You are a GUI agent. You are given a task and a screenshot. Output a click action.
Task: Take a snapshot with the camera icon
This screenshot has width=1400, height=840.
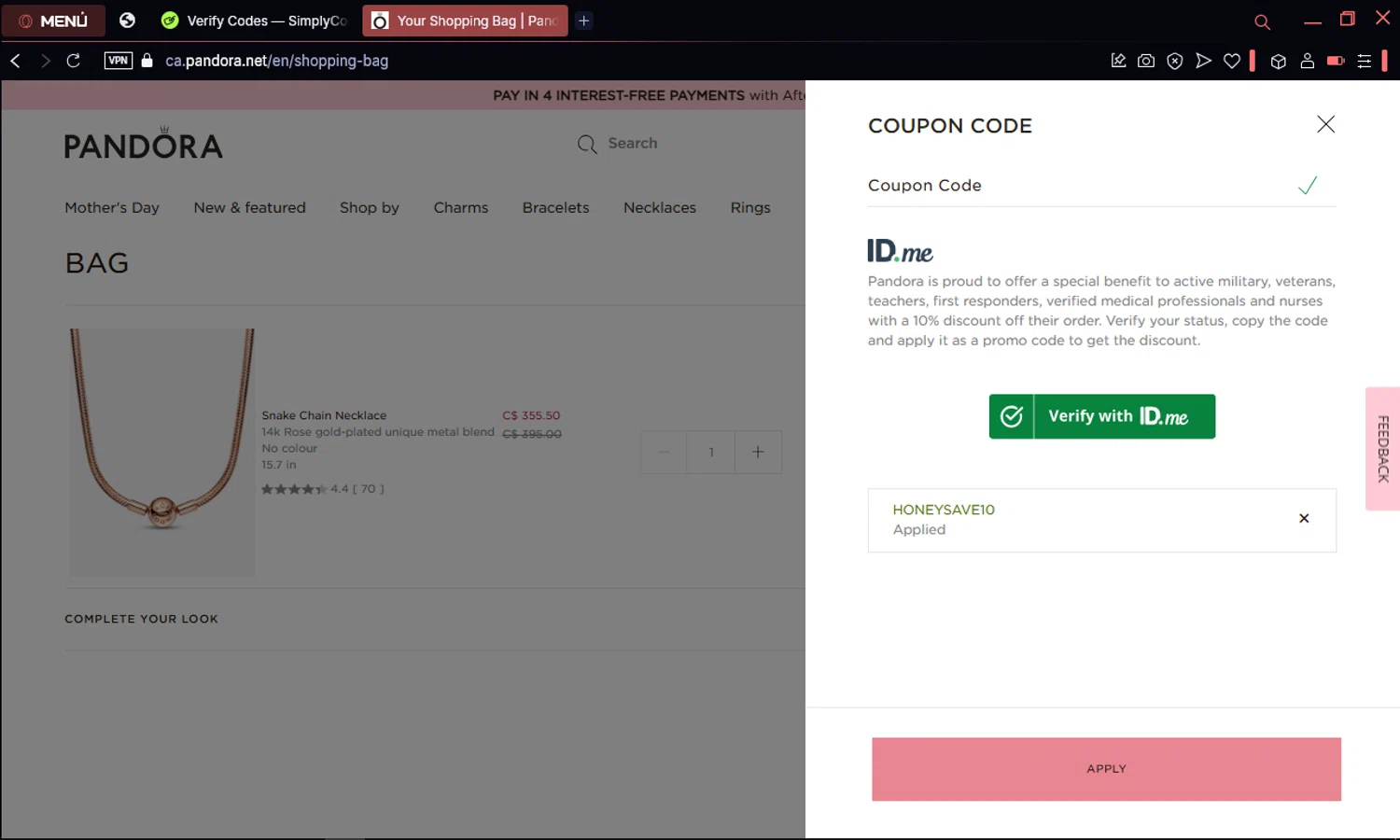click(1146, 61)
